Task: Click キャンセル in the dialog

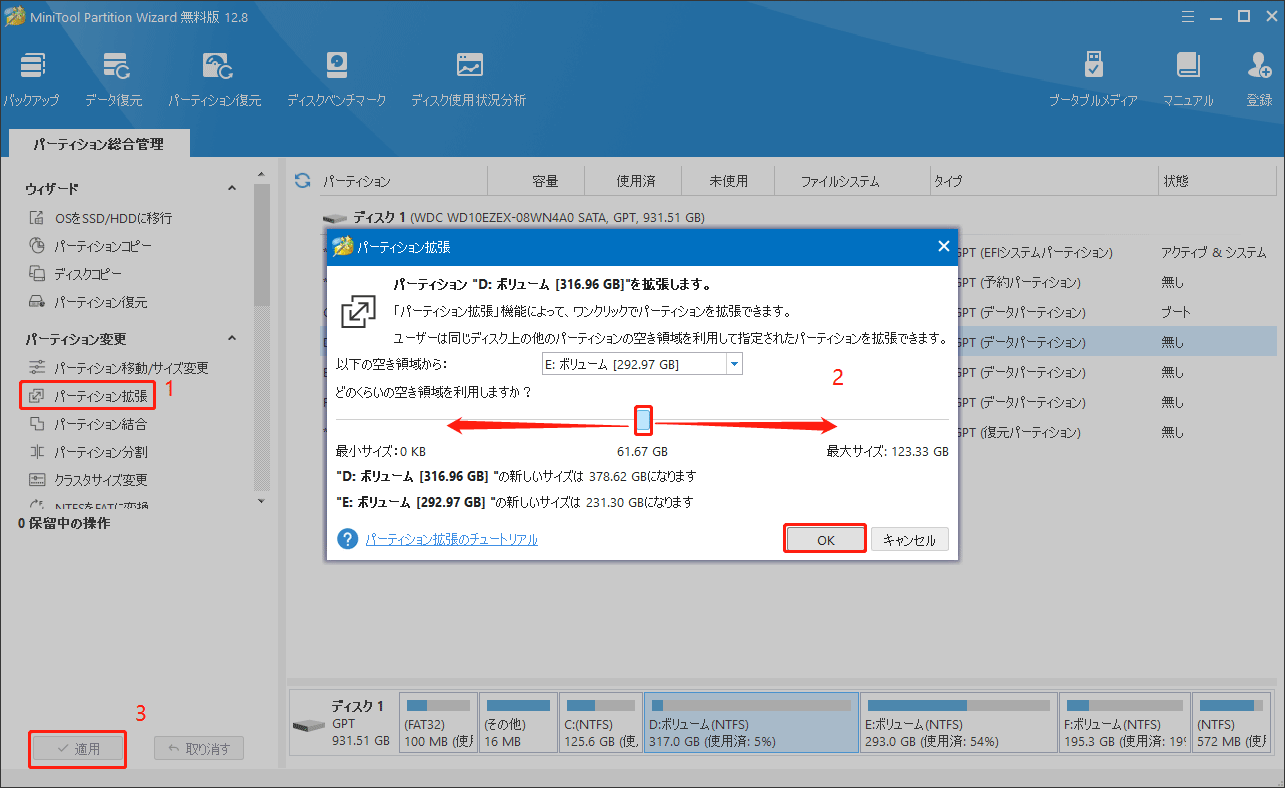Action: [909, 539]
